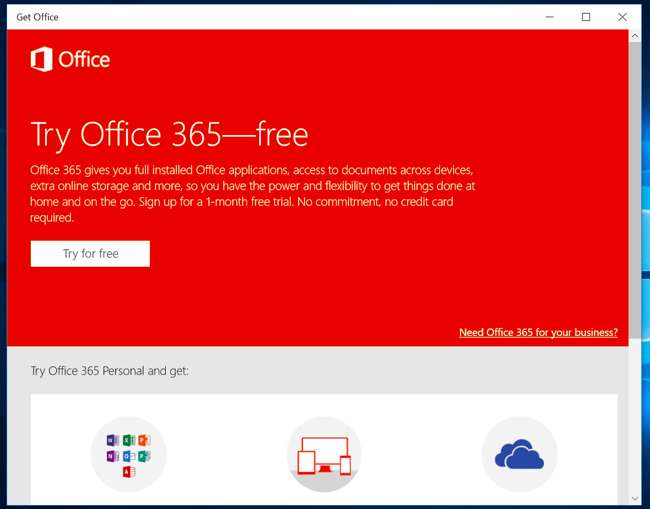
Task: Click the red multi-device icon
Action: click(324, 455)
